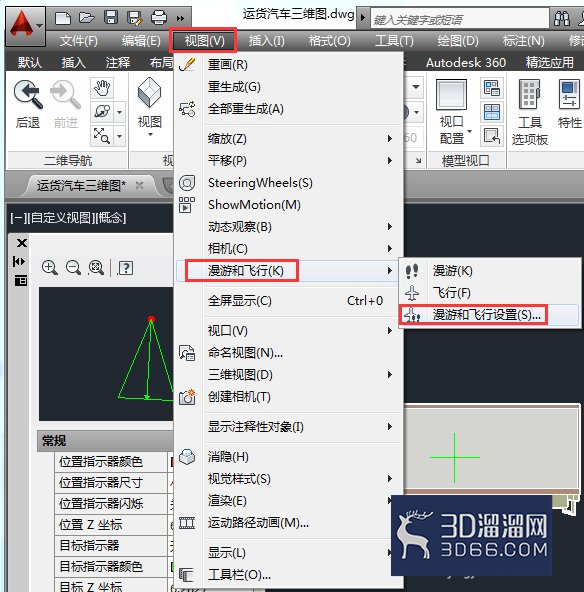Switch to the 注释 ribbon tab
Viewport: 584px width, 592px height.
[x=118, y=62]
